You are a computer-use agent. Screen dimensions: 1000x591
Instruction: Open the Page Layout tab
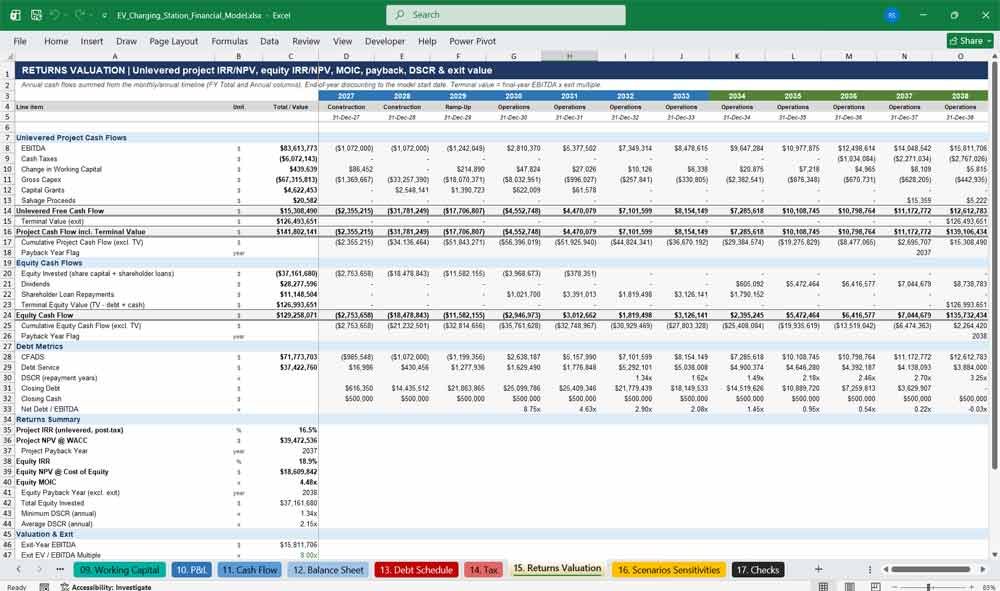[173, 41]
